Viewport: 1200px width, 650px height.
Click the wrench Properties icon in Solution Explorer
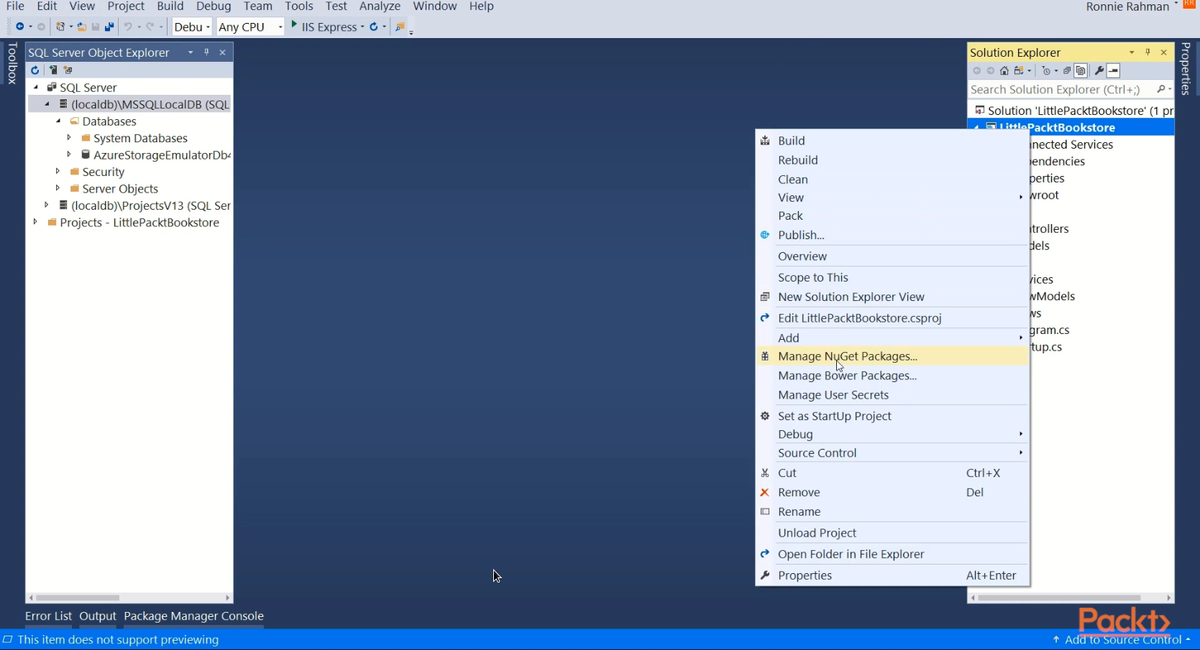click(x=1099, y=70)
